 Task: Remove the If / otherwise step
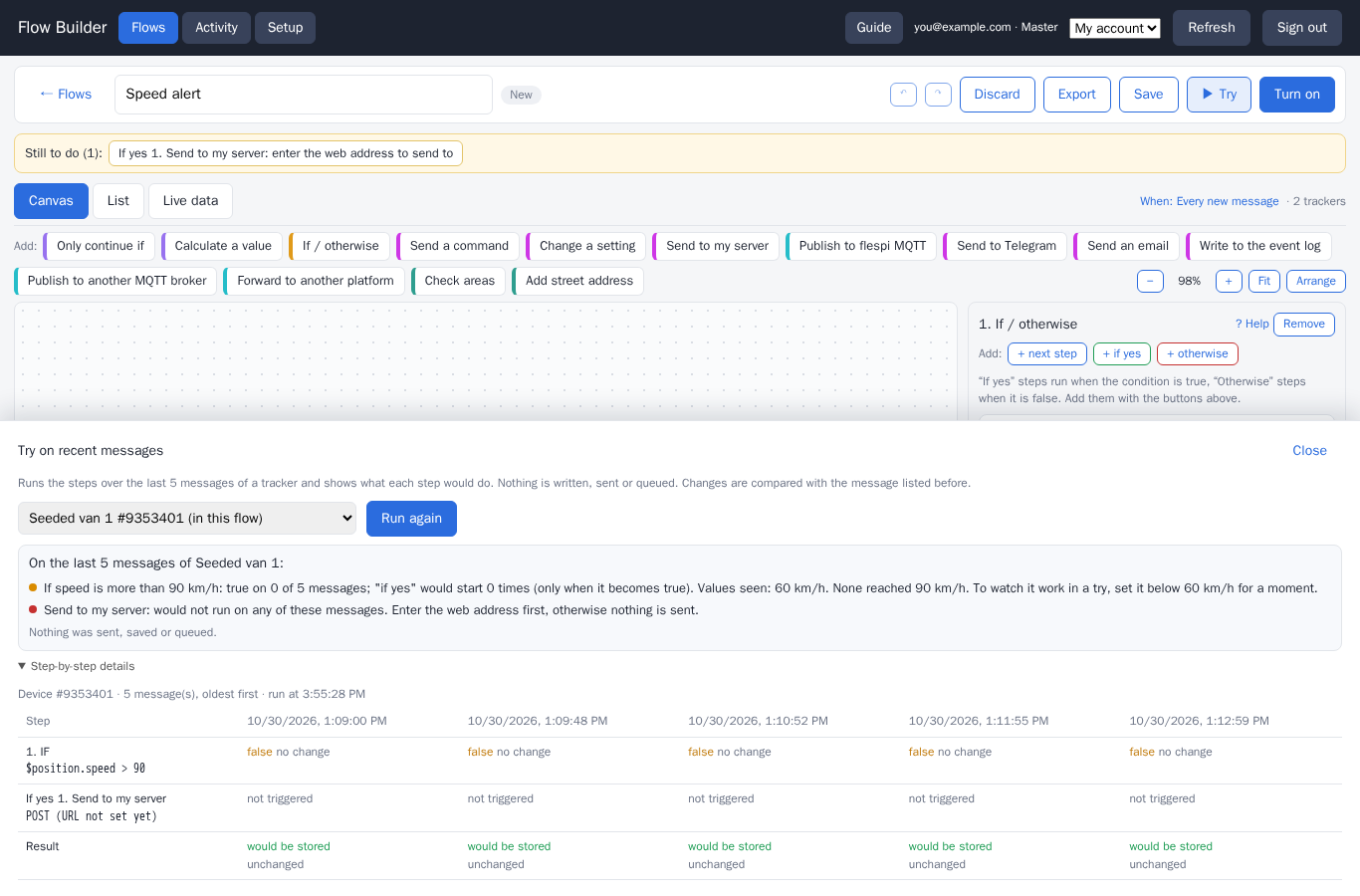click(1304, 325)
